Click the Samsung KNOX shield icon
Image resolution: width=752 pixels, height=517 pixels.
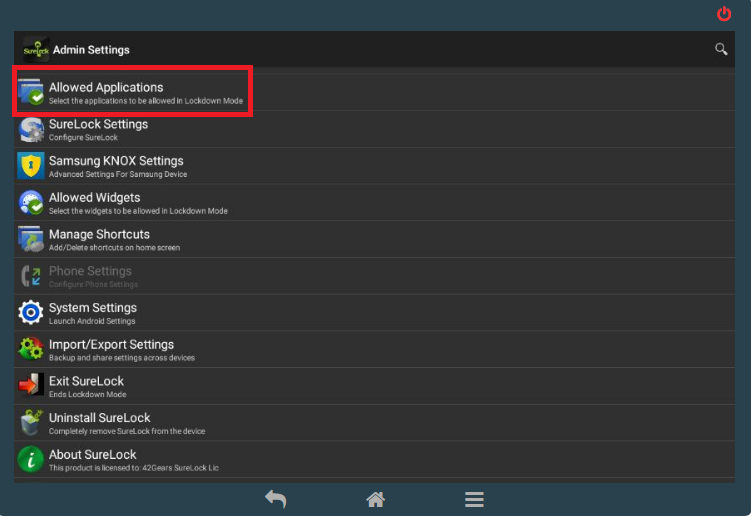(31, 165)
